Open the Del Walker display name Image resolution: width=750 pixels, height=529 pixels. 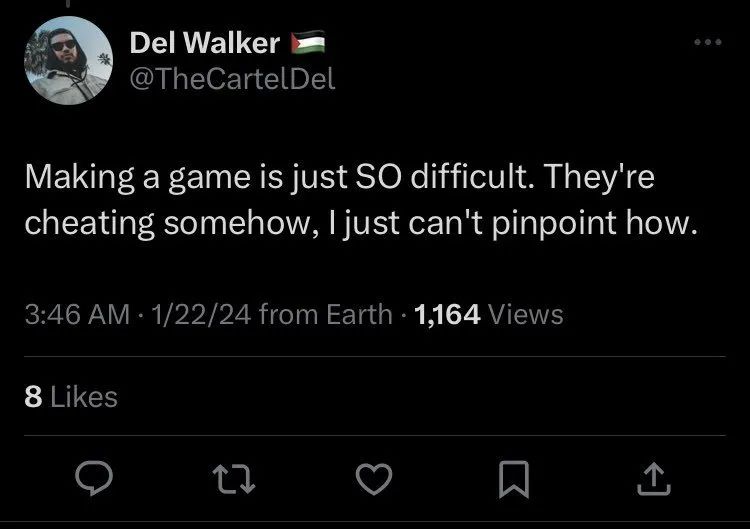point(205,44)
